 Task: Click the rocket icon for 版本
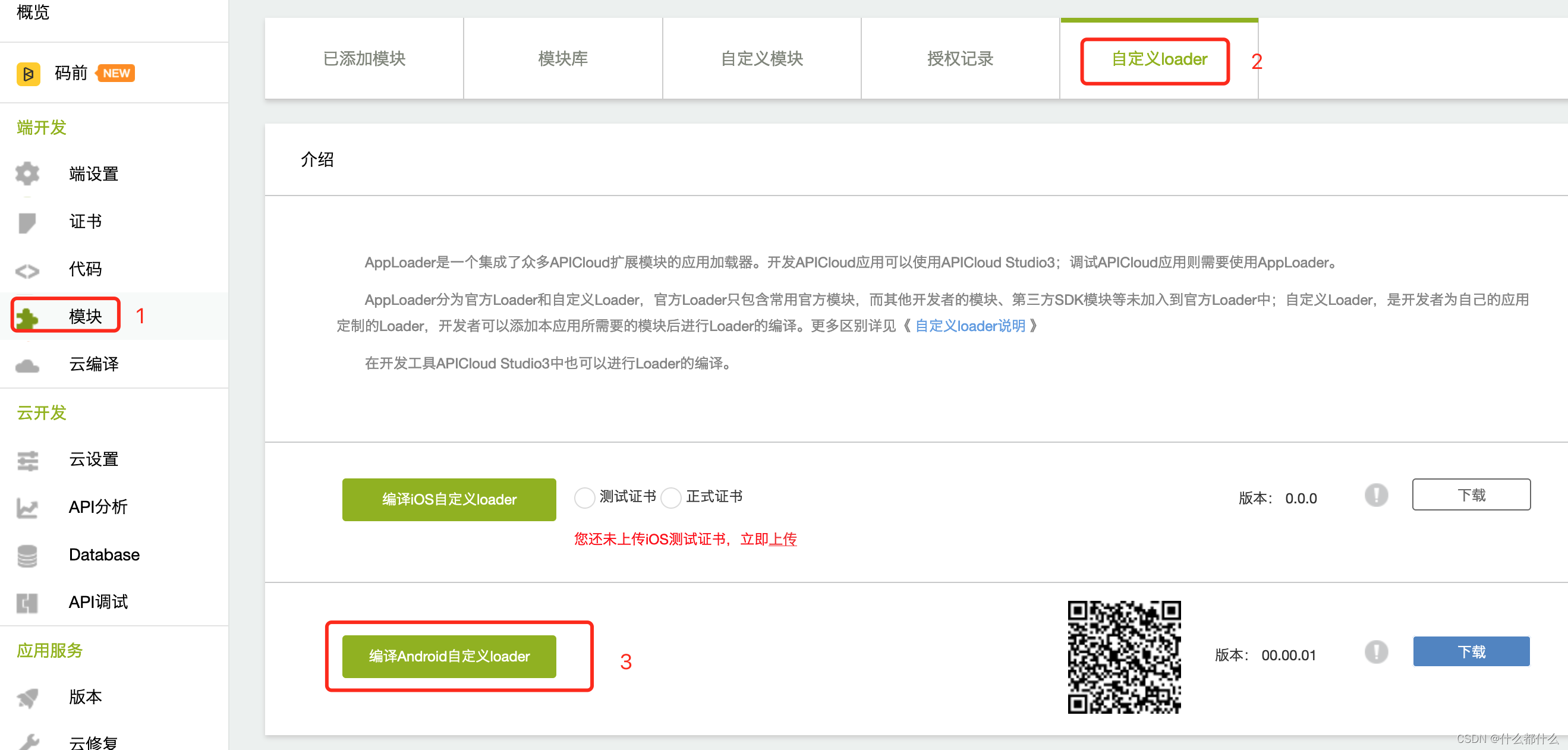27,698
